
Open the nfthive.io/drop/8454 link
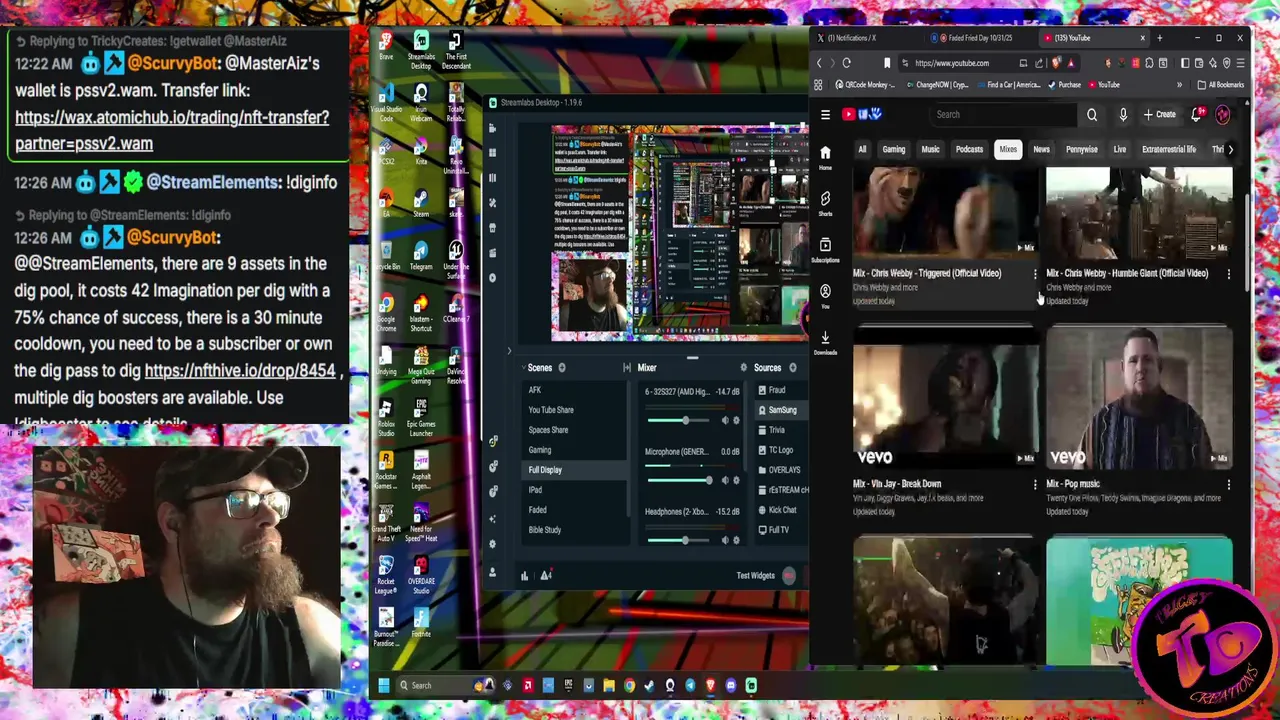pos(240,371)
